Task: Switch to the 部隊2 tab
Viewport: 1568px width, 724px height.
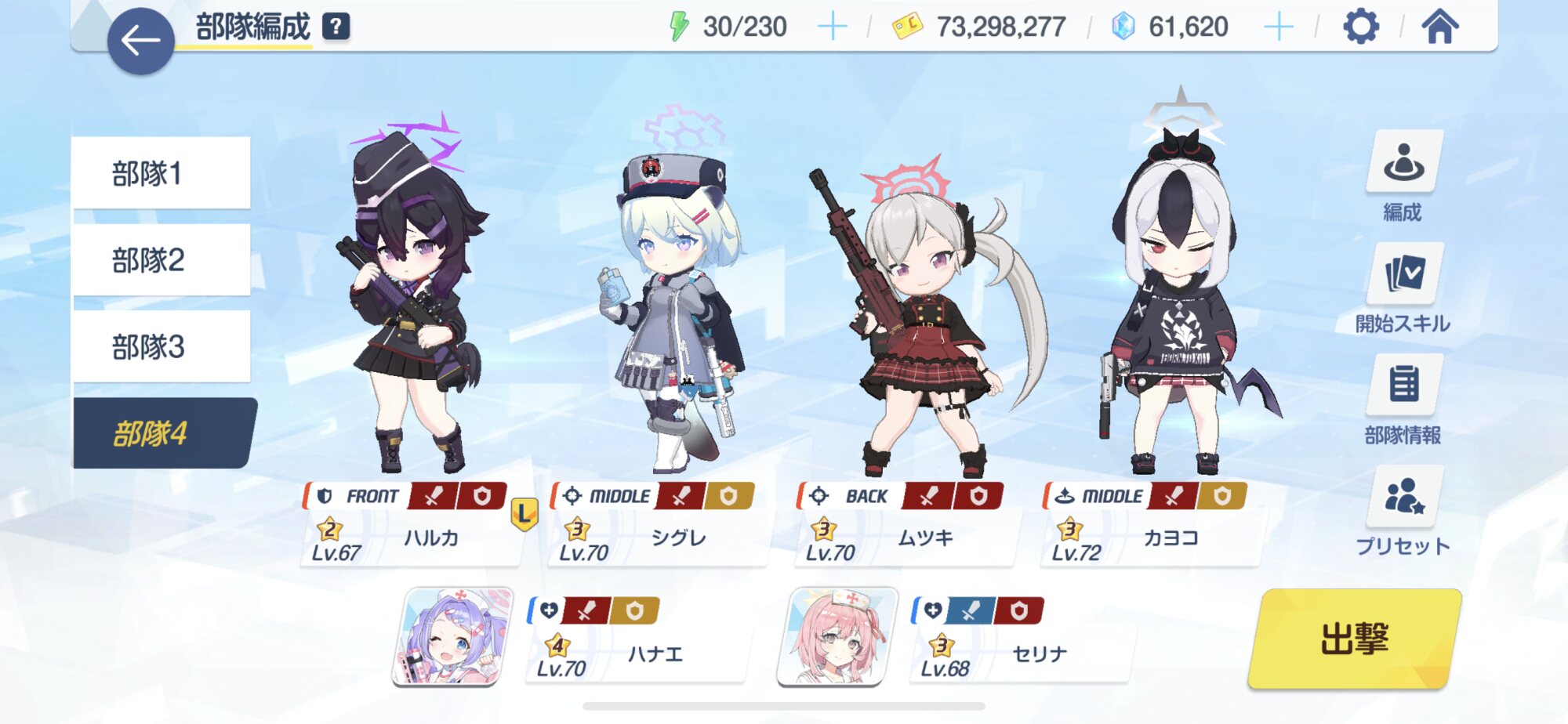Action: coord(162,260)
